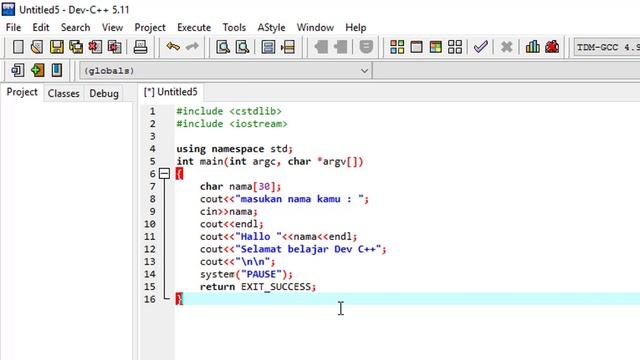Compile the program with four-squares icon
This screenshot has height=360, width=640.
point(397,47)
